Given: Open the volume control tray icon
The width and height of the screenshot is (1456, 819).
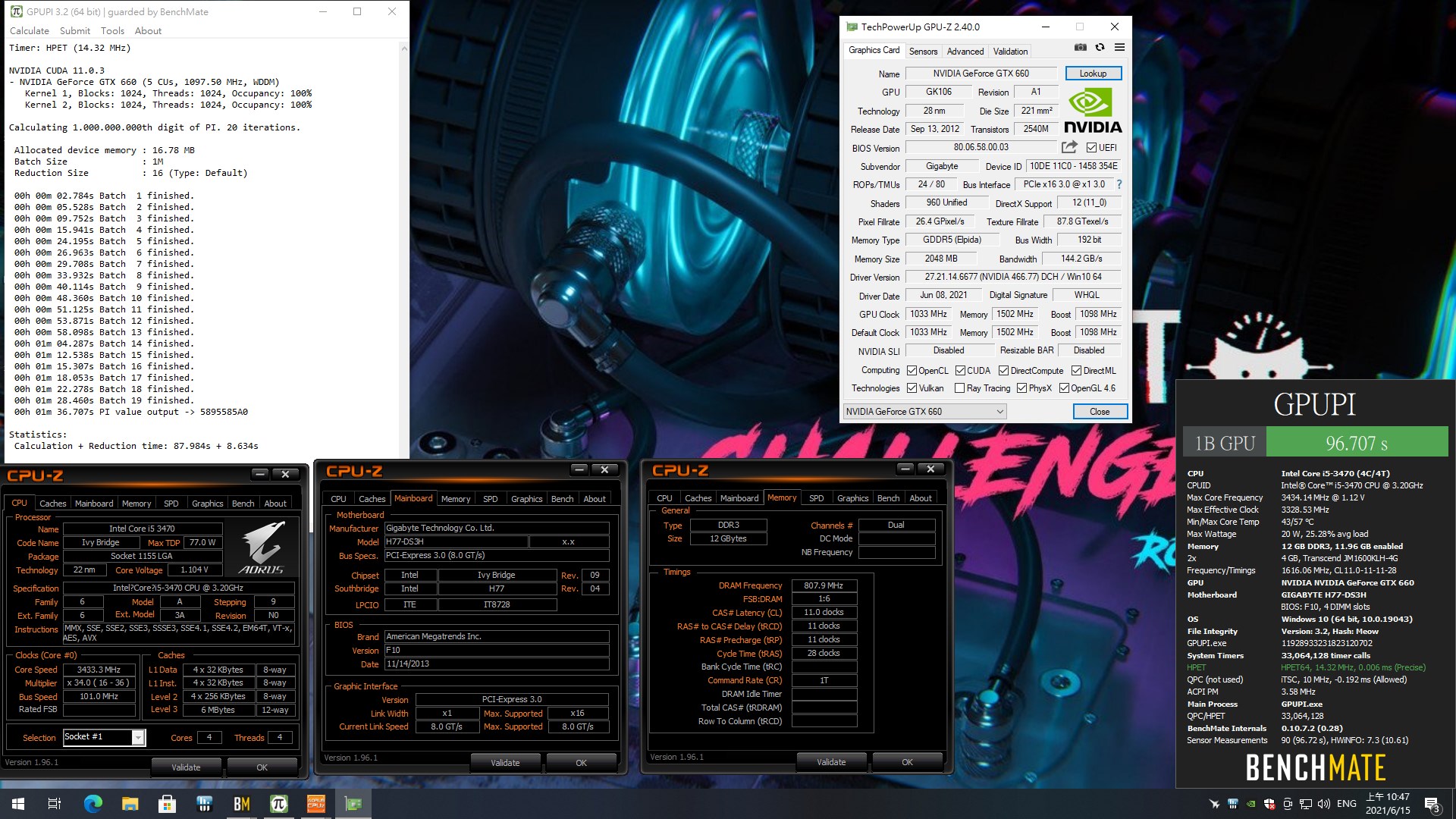Looking at the screenshot, I should (x=1324, y=804).
